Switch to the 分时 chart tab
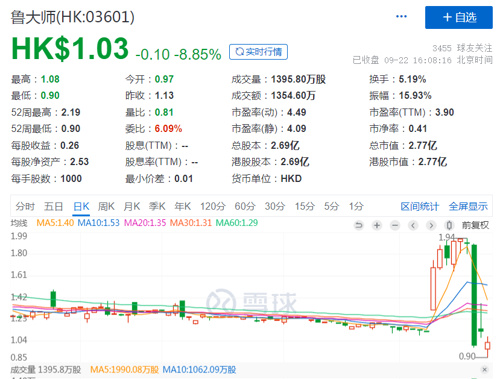This screenshot has height=379, width=500. 25,206
